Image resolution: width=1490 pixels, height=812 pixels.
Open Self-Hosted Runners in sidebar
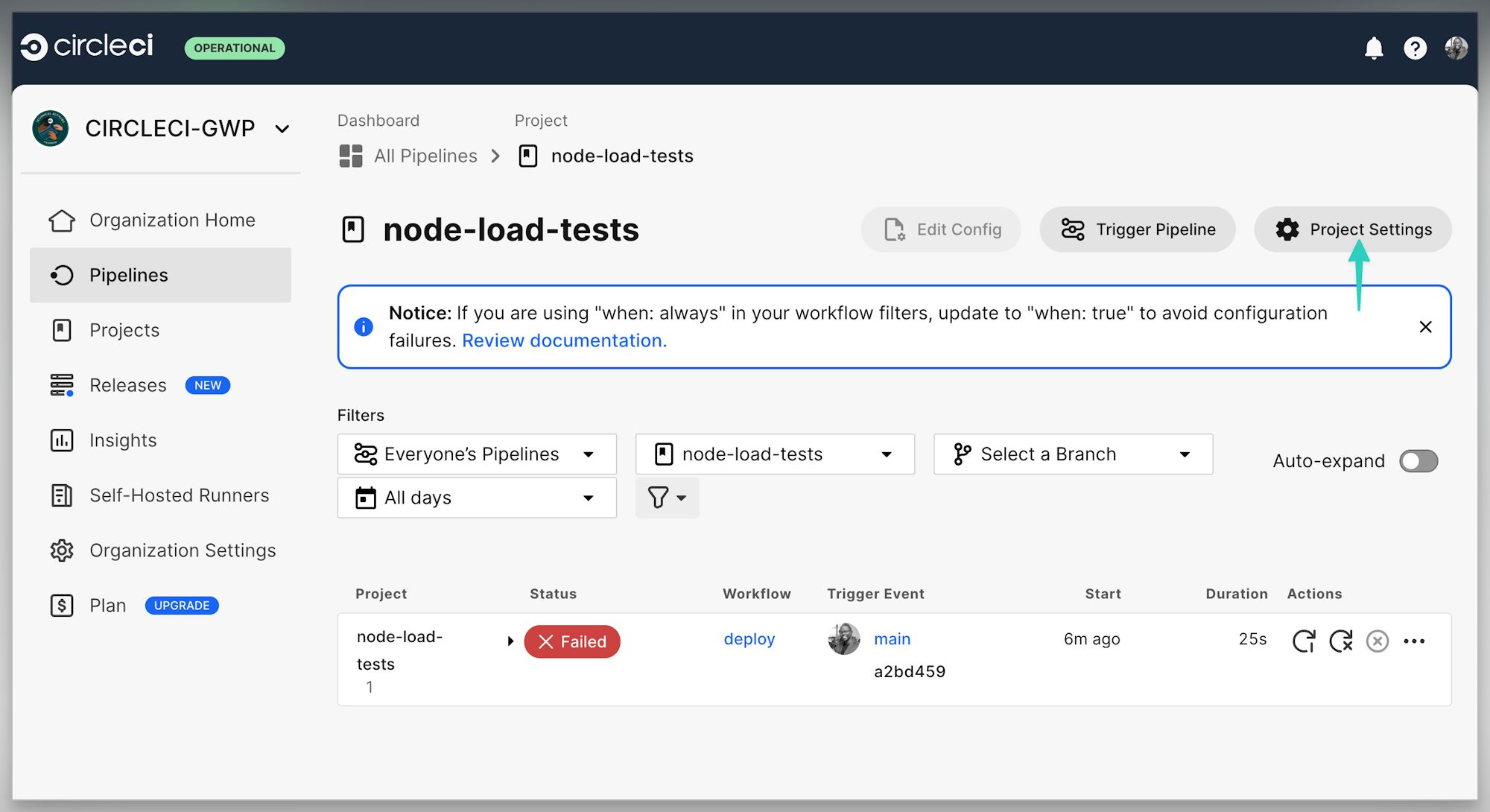click(x=179, y=495)
